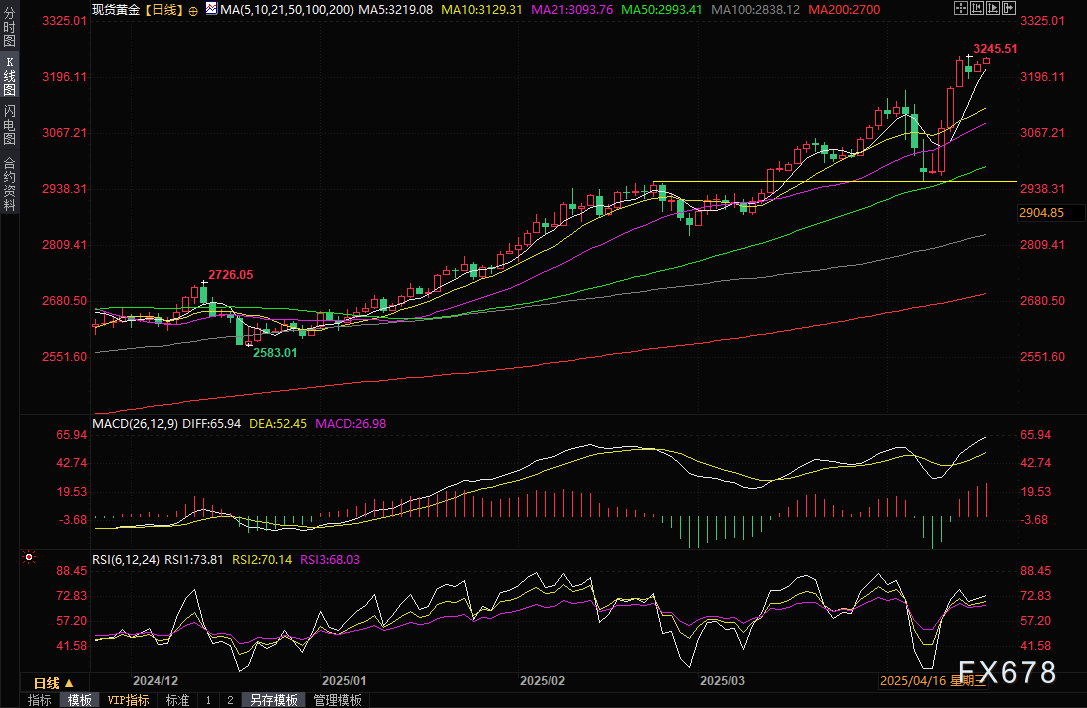Click the MA indicator chart icon
Viewport: 1087px width, 708px height.
click(x=210, y=8)
